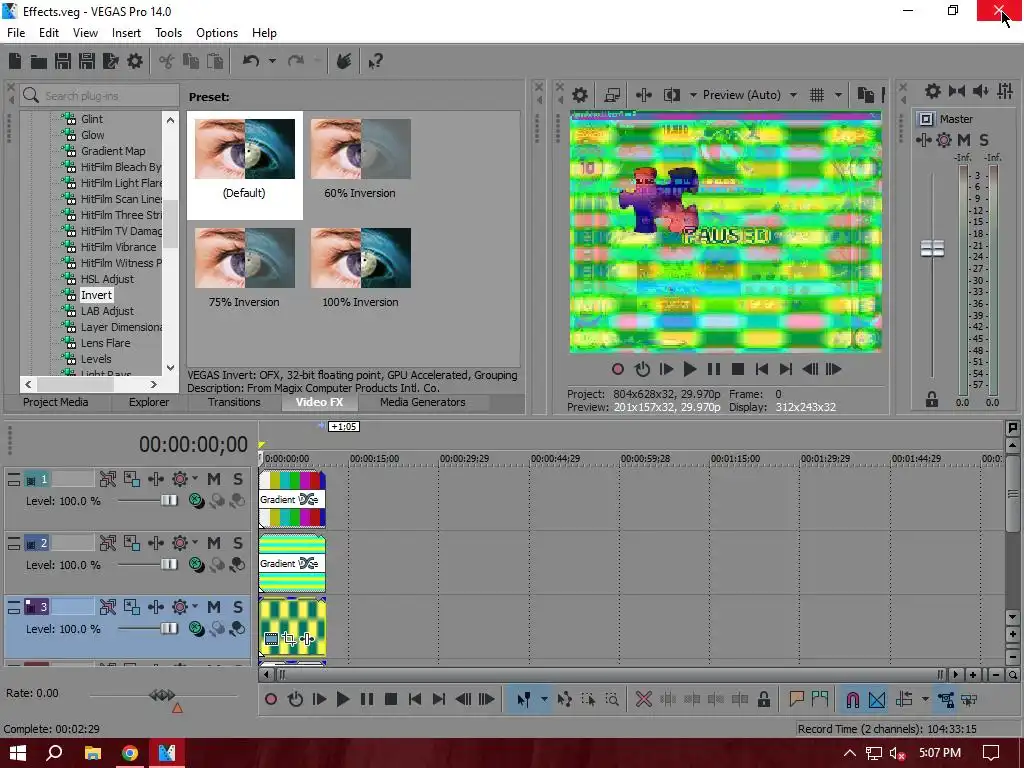The image size is (1024, 768).
Task: Open Master bus audio properties gear
Action: coord(933,91)
